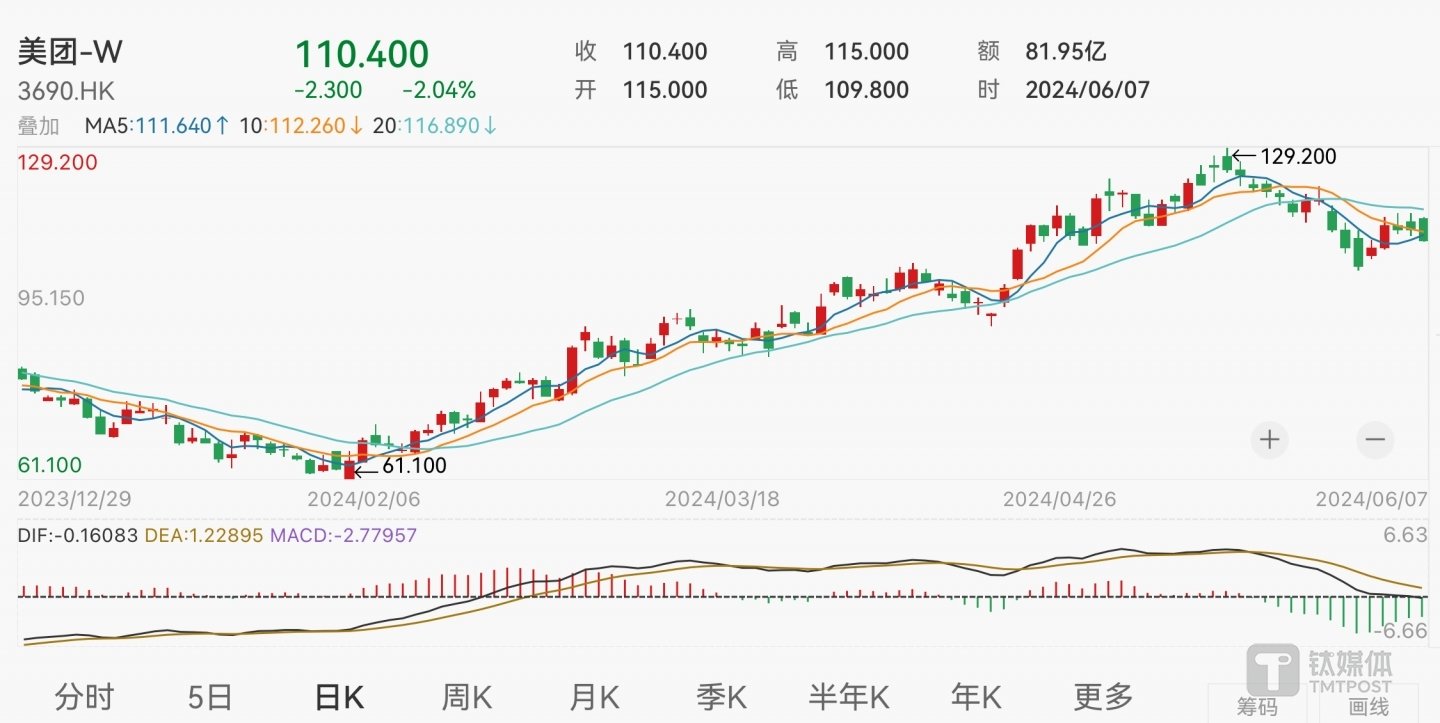Click the MACD lower scale value -6.66
This screenshot has height=723, width=1440.
(1400, 630)
